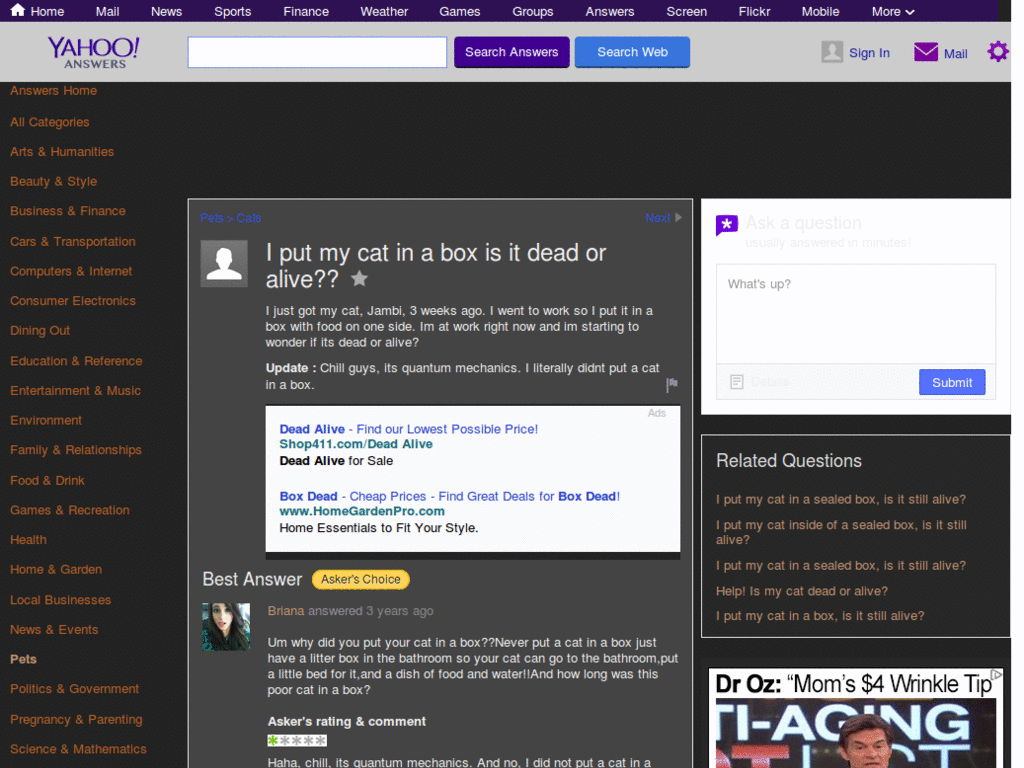Image resolution: width=1024 pixels, height=768 pixels.
Task: Open All Categories in sidebar
Action: point(50,122)
